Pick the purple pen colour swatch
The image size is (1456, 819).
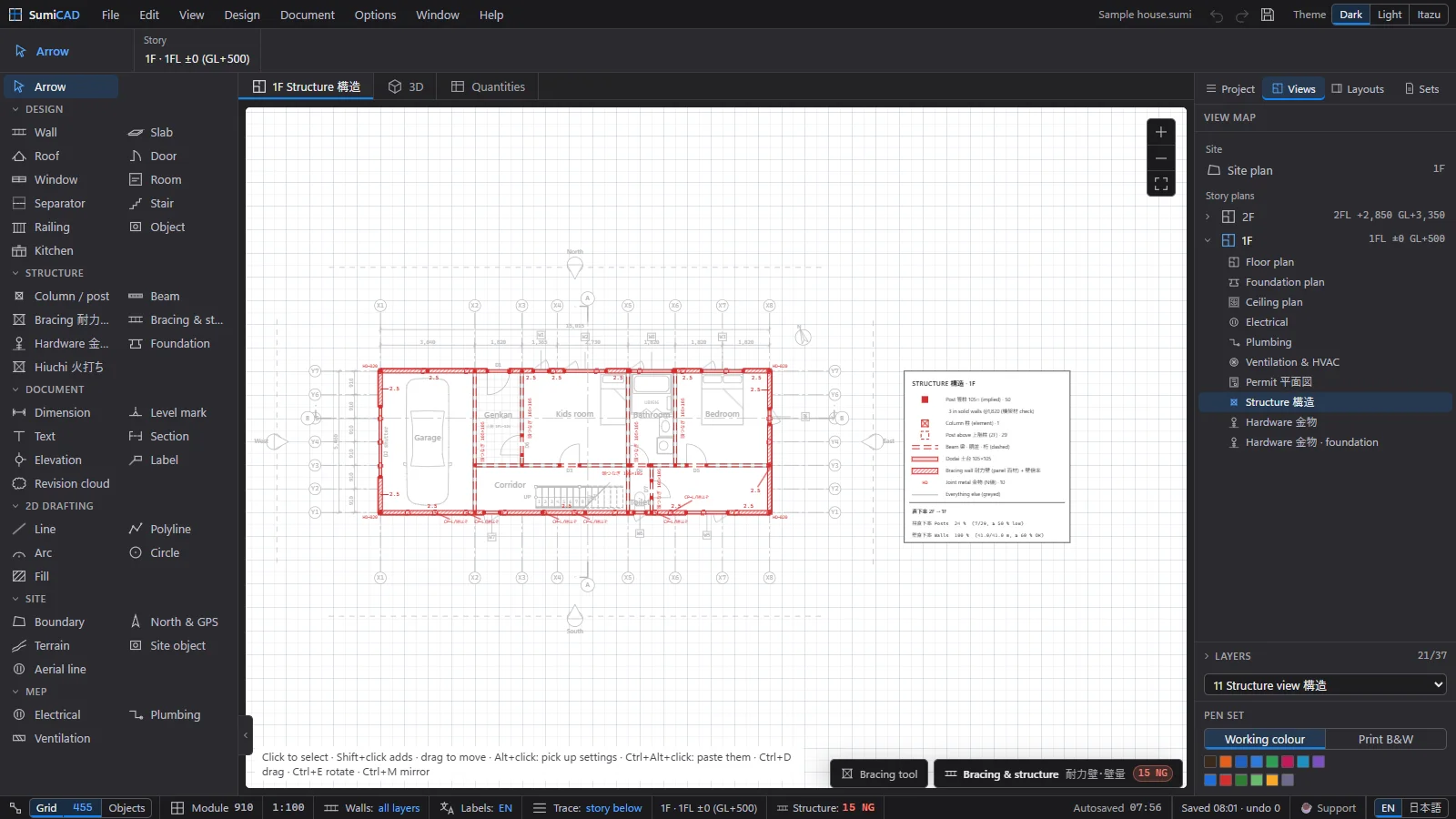pos(1319,762)
